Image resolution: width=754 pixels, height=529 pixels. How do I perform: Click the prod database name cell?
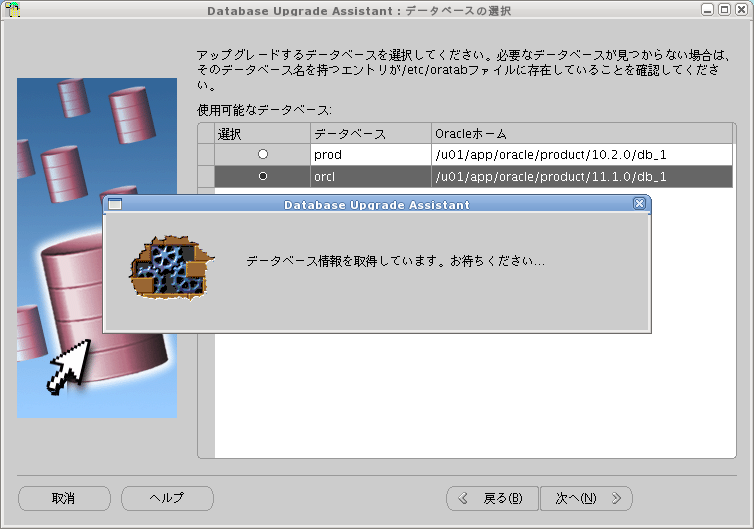(x=371, y=154)
